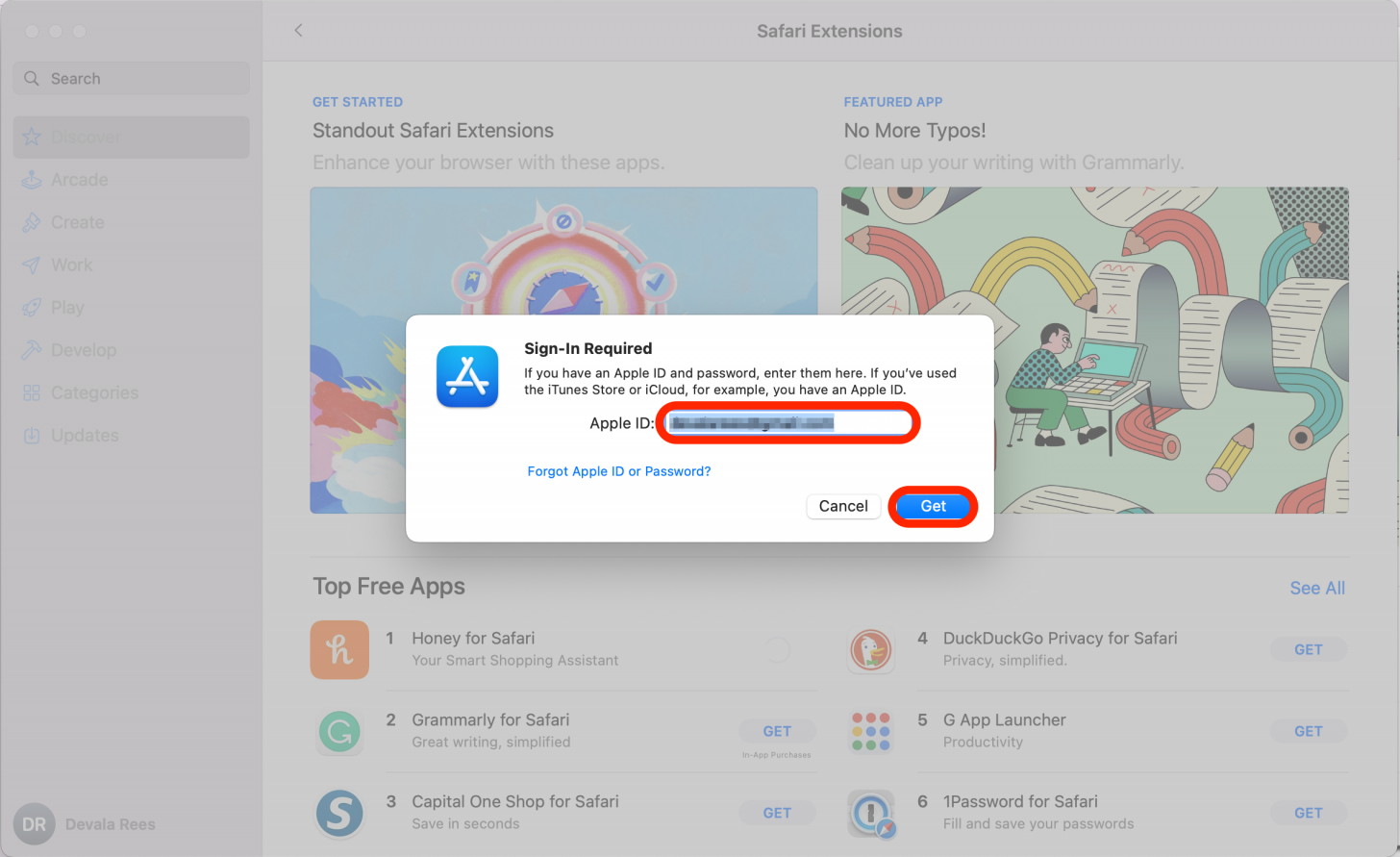Click the Create paintbrush icon
This screenshot has height=857, width=1400.
point(32,222)
